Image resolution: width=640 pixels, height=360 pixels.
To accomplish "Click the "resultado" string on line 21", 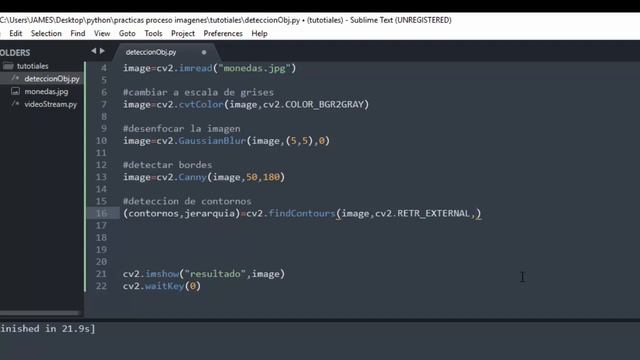I will pyautogui.click(x=215, y=274).
